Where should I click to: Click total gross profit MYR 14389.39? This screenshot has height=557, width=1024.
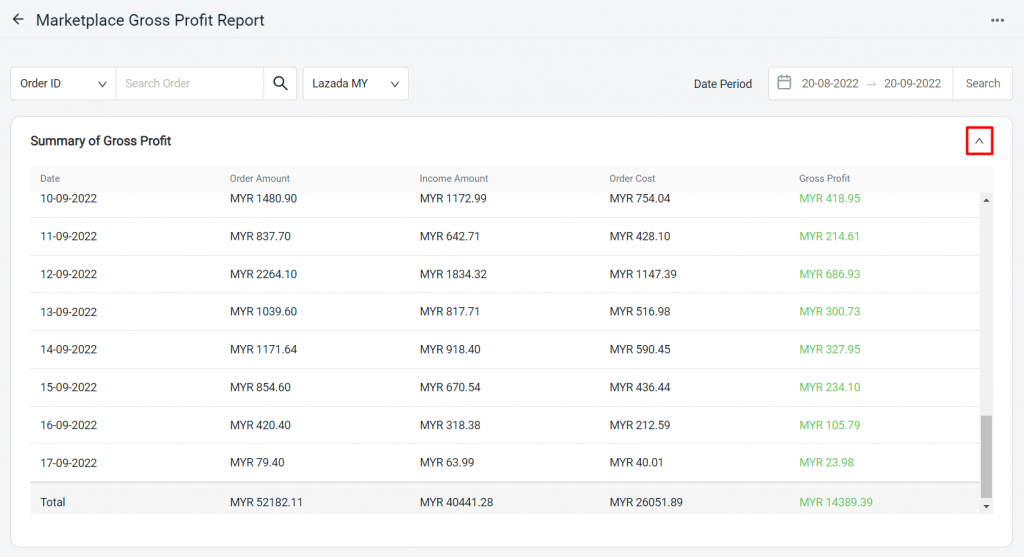(836, 502)
